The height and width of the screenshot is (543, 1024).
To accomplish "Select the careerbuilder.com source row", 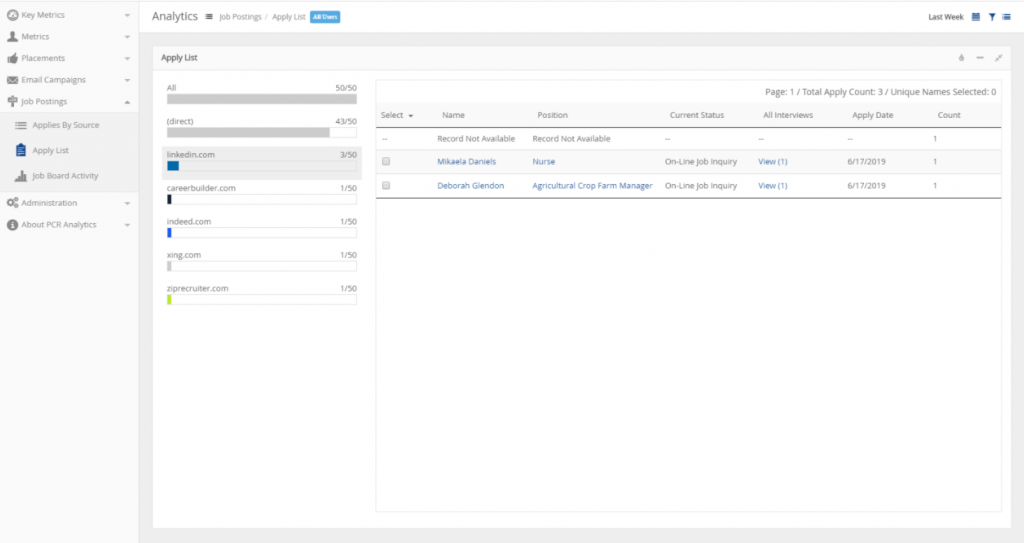I will [261, 194].
